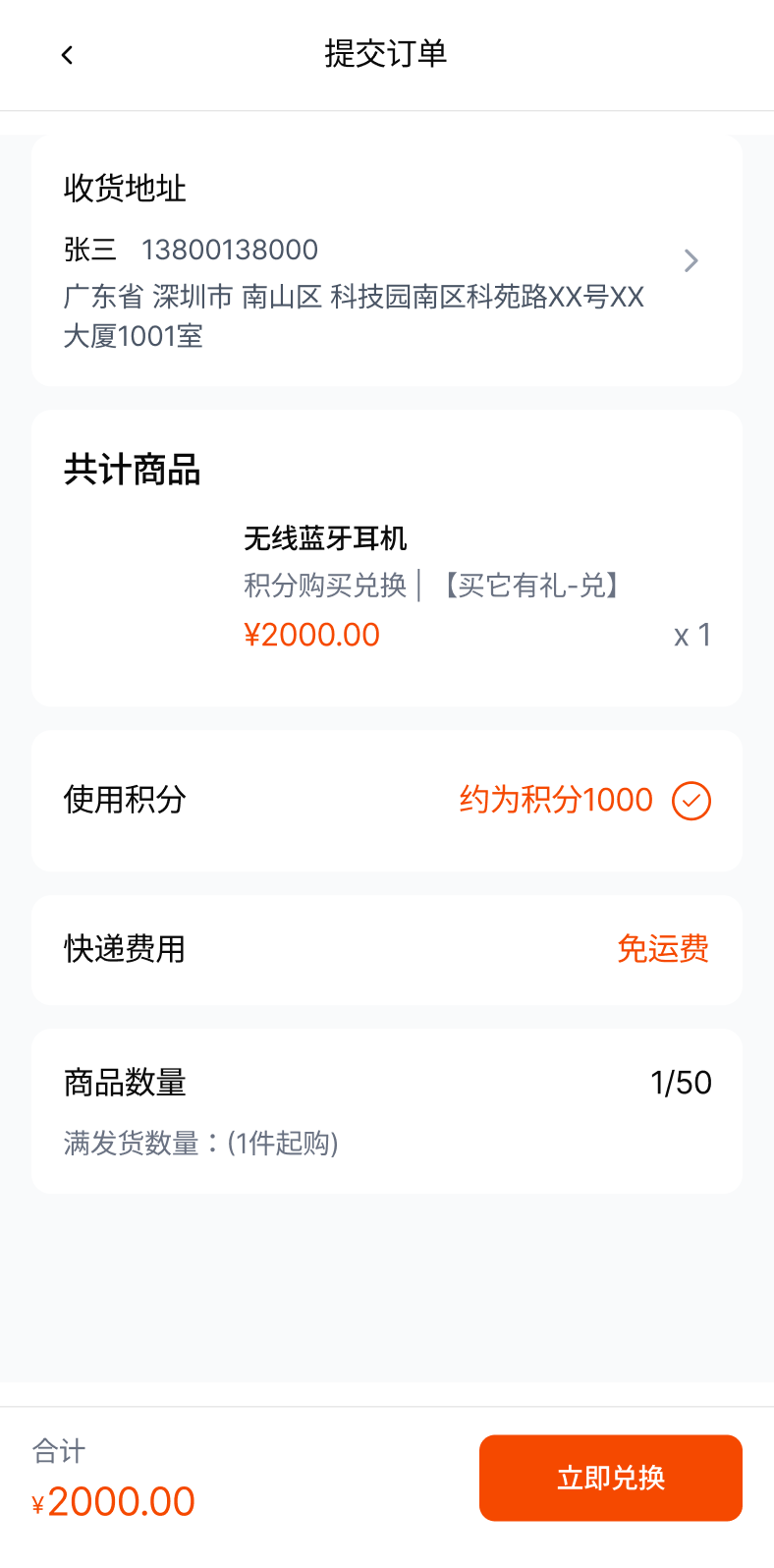Click the 满发货数量 minimum purchase note
The height and width of the screenshot is (1568, 774).
point(201,1144)
